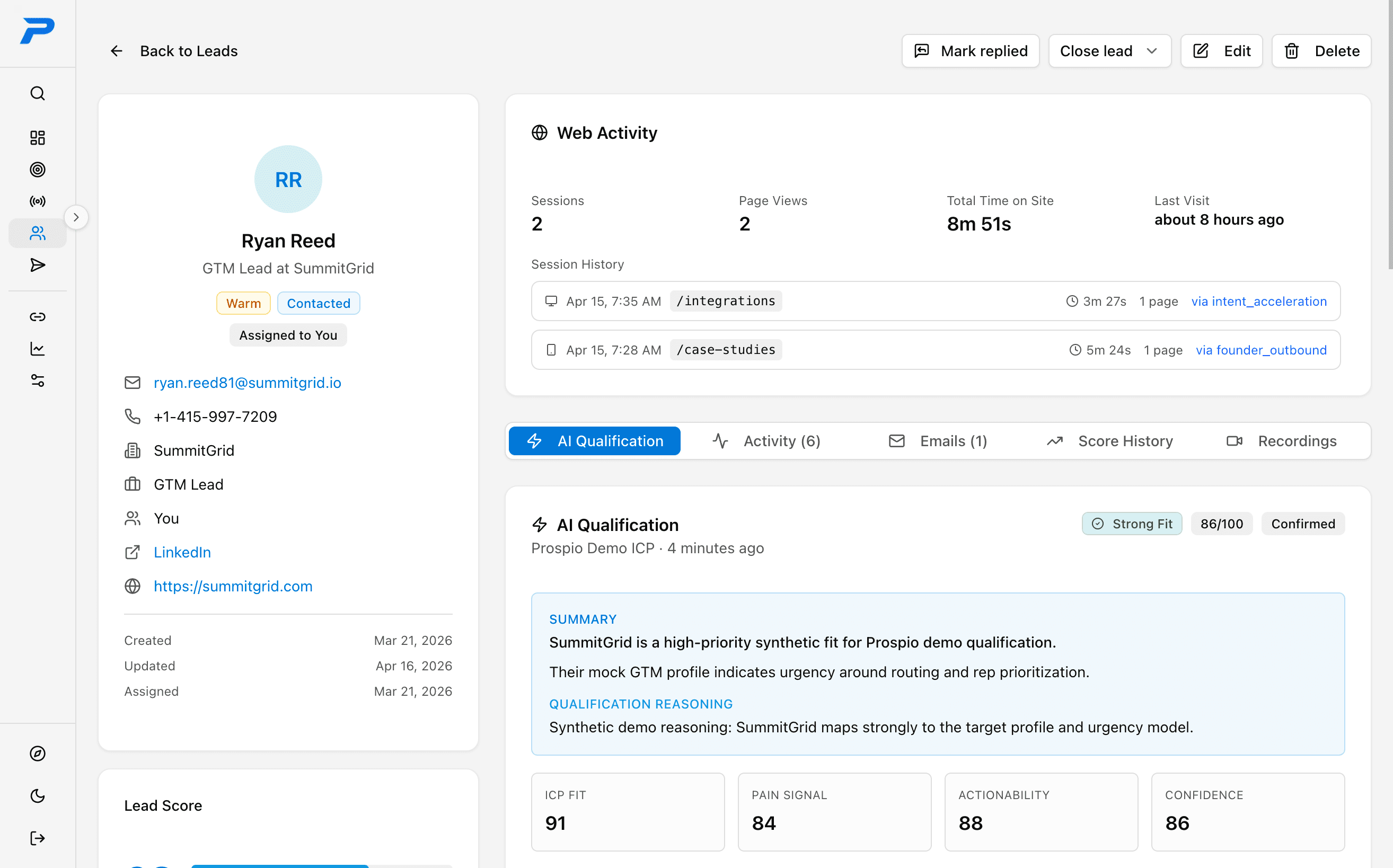Open the send paper-plane icon

pyautogui.click(x=37, y=264)
